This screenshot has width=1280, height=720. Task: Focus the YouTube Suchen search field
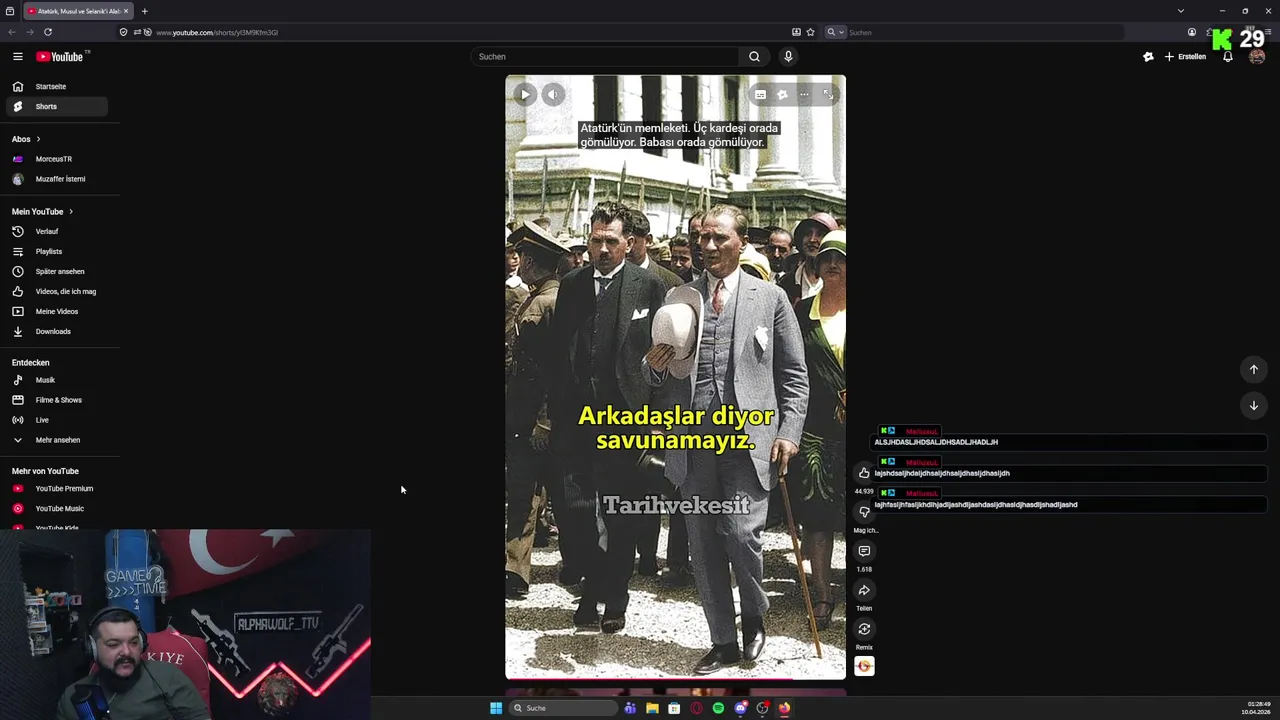tap(606, 57)
